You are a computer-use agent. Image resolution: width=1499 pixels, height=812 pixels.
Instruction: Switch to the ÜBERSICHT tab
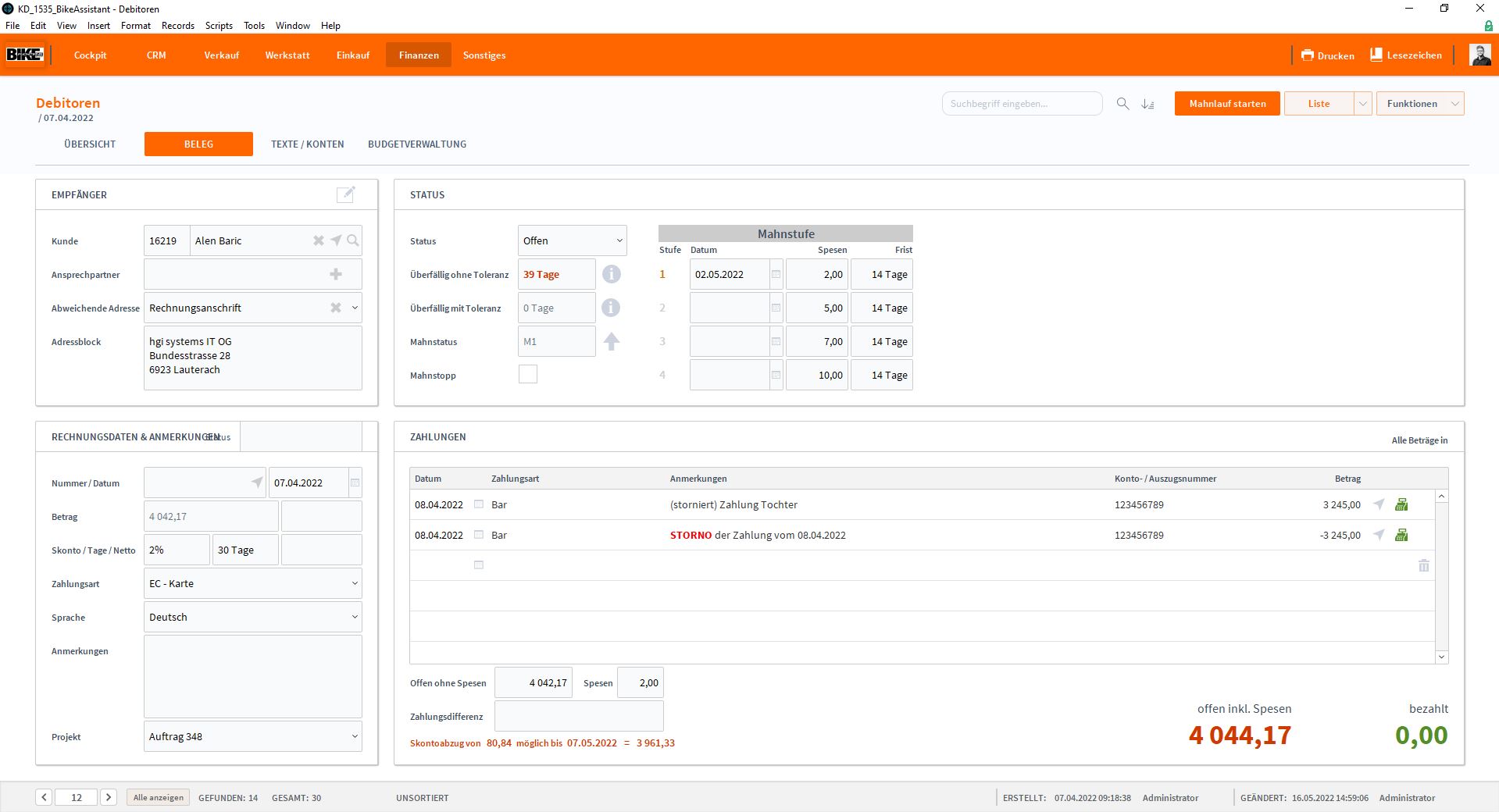coord(90,144)
